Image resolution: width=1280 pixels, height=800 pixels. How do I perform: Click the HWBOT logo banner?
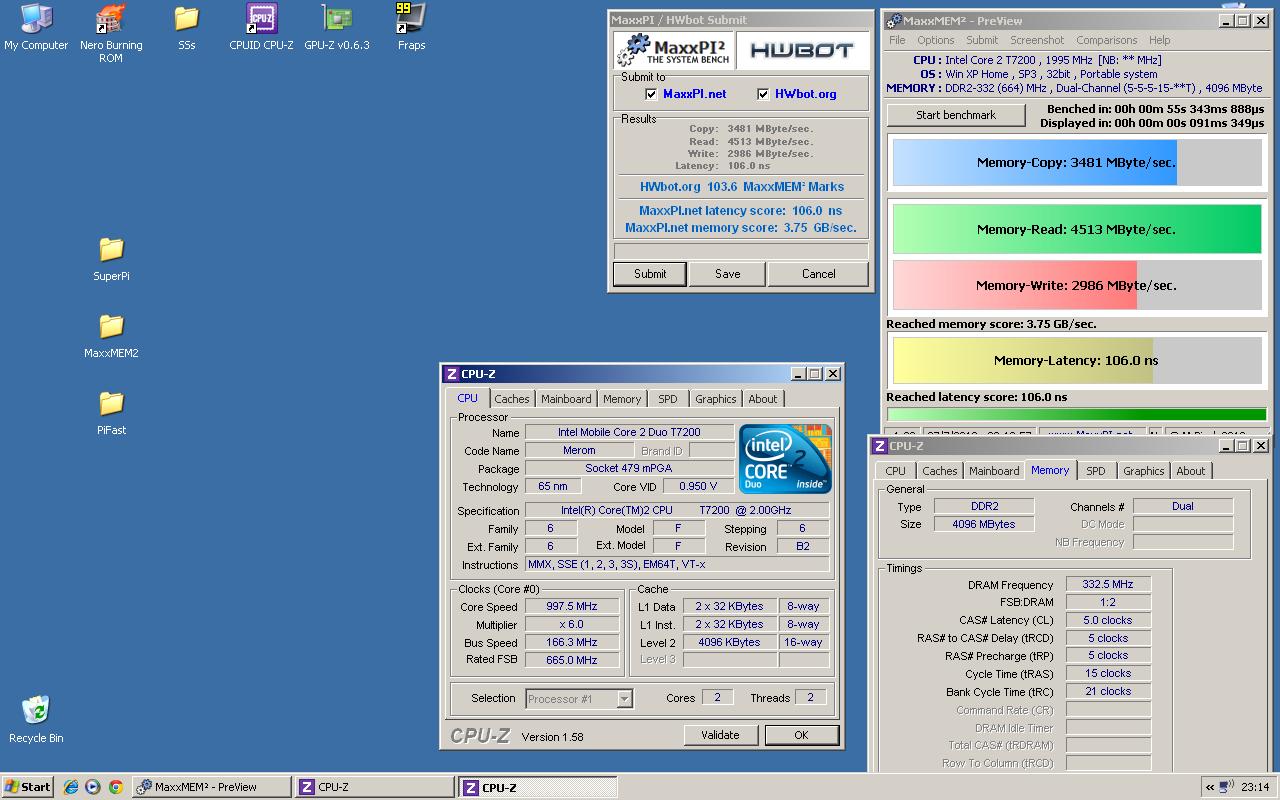click(x=801, y=50)
